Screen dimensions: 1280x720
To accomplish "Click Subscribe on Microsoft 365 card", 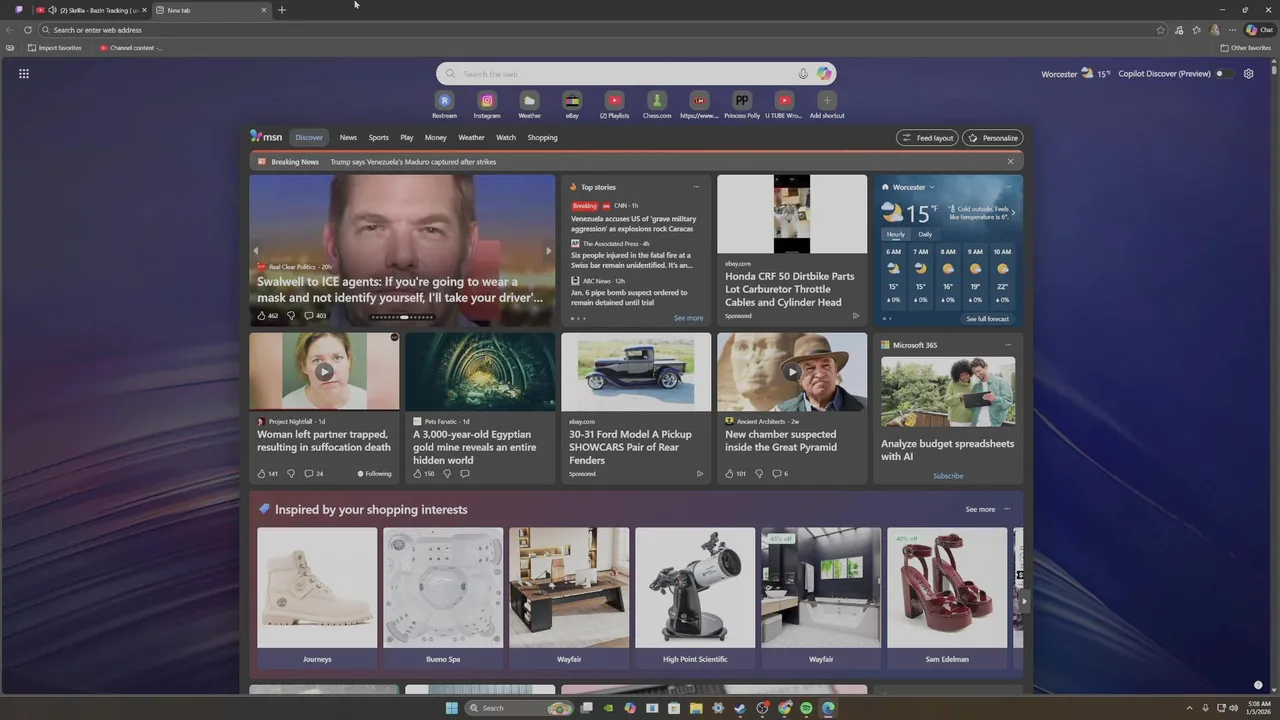I will [948, 476].
